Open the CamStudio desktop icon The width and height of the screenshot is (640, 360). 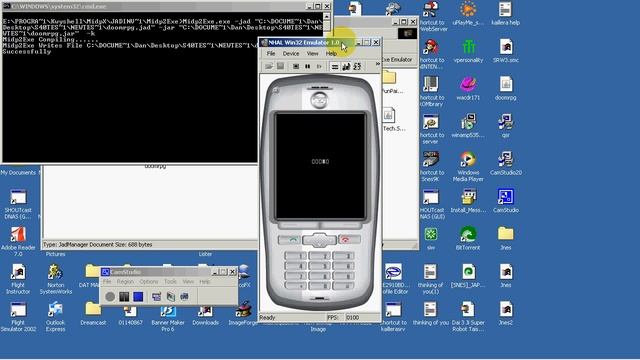click(506, 201)
